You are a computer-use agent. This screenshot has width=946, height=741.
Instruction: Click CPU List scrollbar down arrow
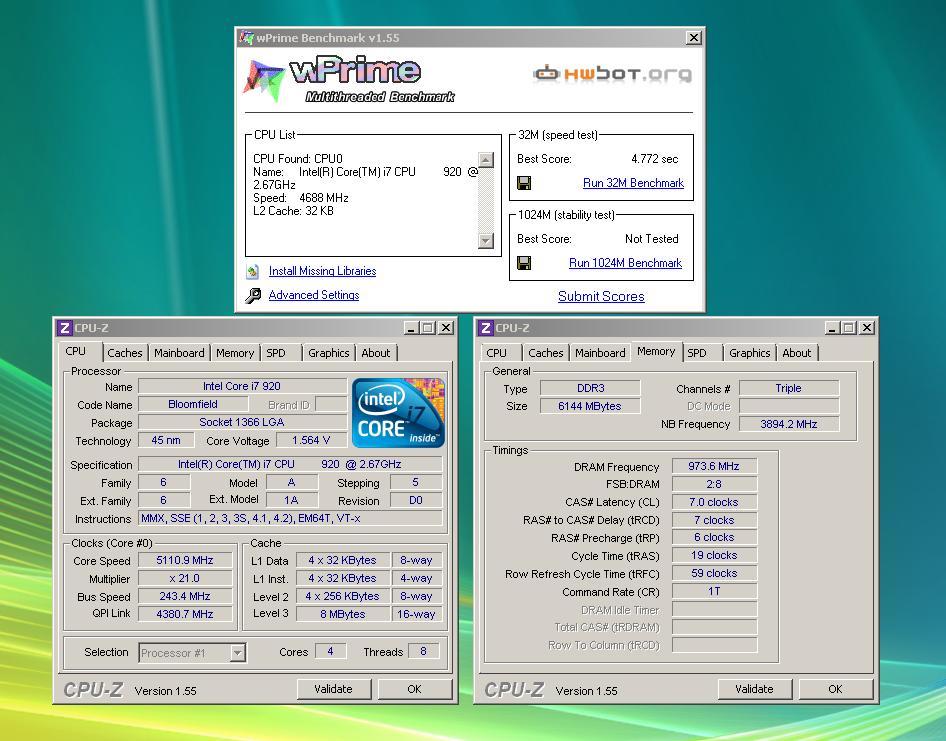coord(486,241)
